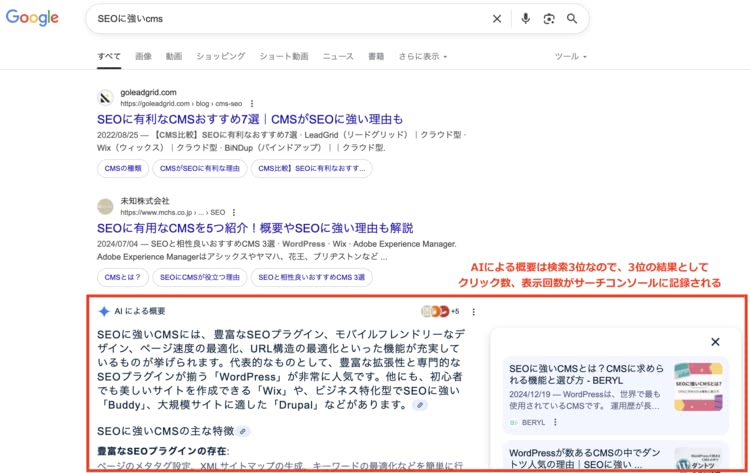Click the AI overview sparkle icon
Viewport: 750px width, 473px height.
(x=104, y=311)
